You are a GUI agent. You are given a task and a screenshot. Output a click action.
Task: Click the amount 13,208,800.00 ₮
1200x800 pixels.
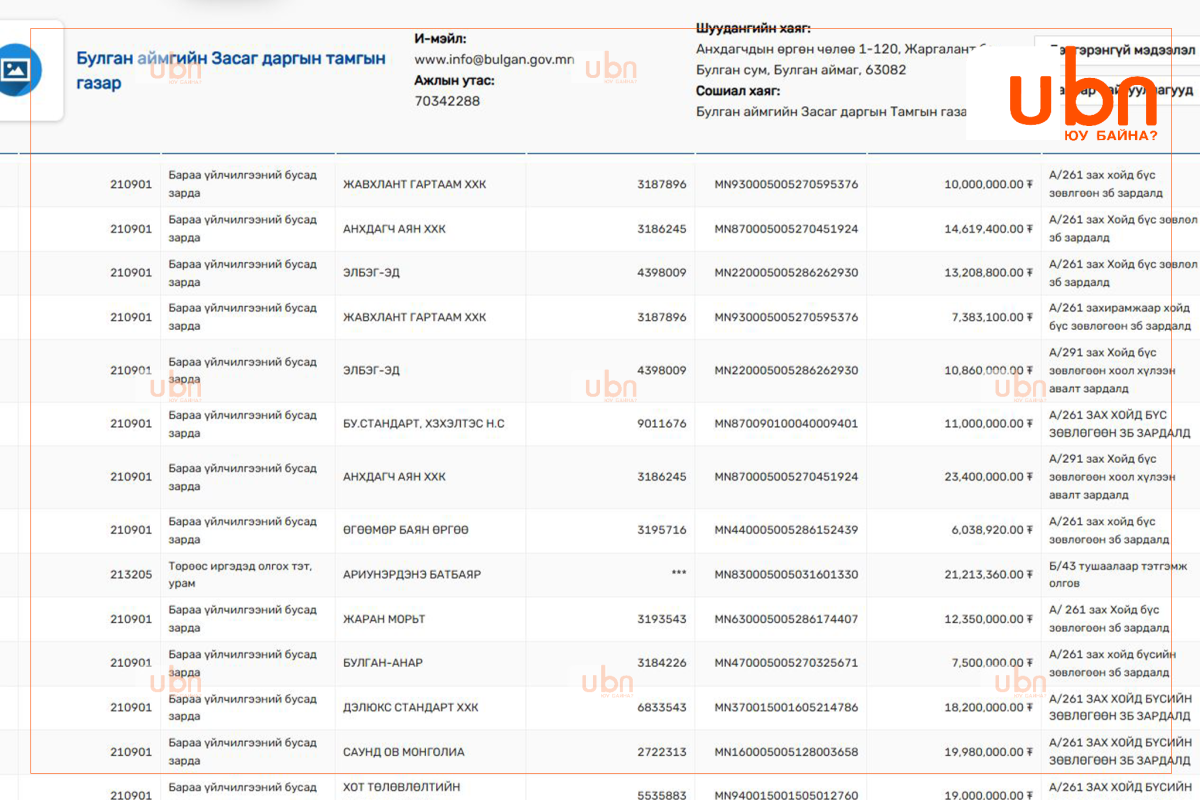tap(988, 273)
